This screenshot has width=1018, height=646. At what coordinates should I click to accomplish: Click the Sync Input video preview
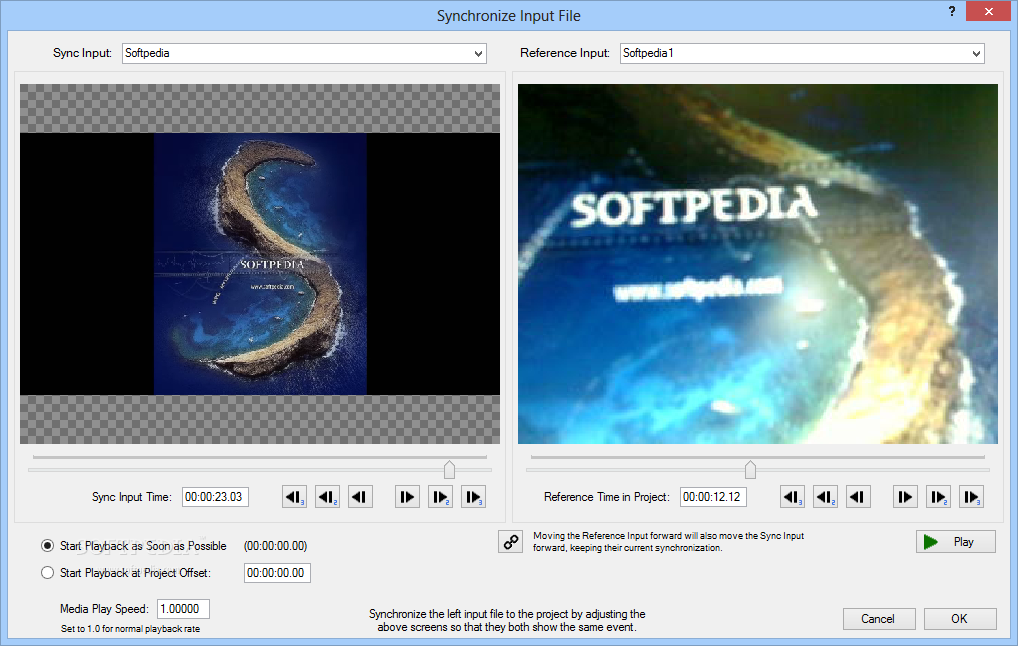click(260, 264)
